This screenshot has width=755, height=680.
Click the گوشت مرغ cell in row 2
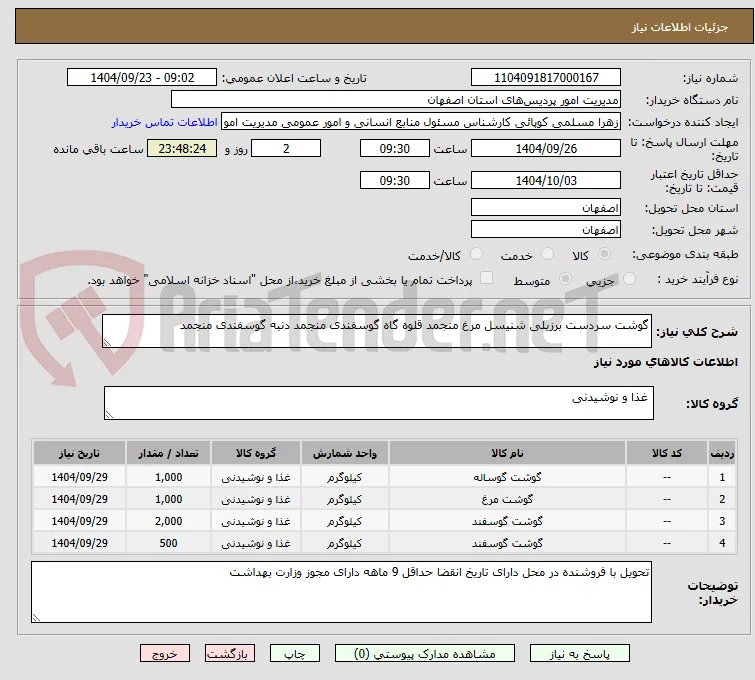(508, 499)
